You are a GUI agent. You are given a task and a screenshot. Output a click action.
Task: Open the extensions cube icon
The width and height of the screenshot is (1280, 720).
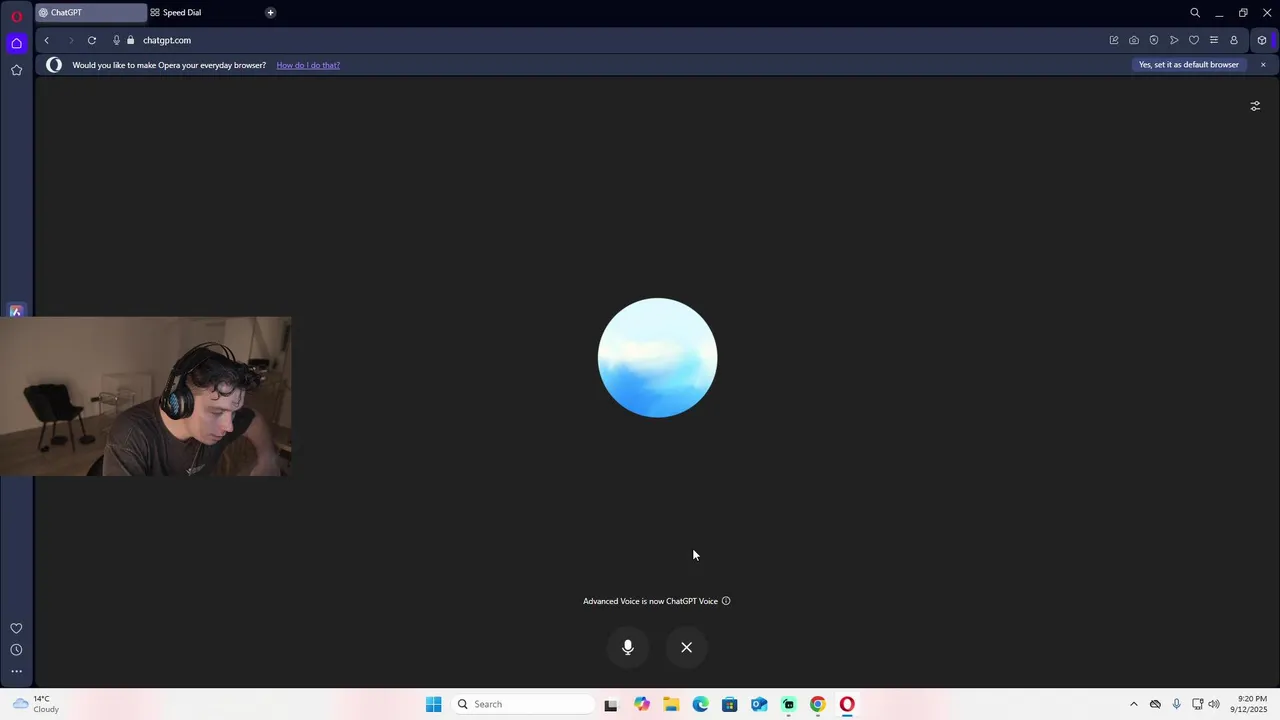1262,40
